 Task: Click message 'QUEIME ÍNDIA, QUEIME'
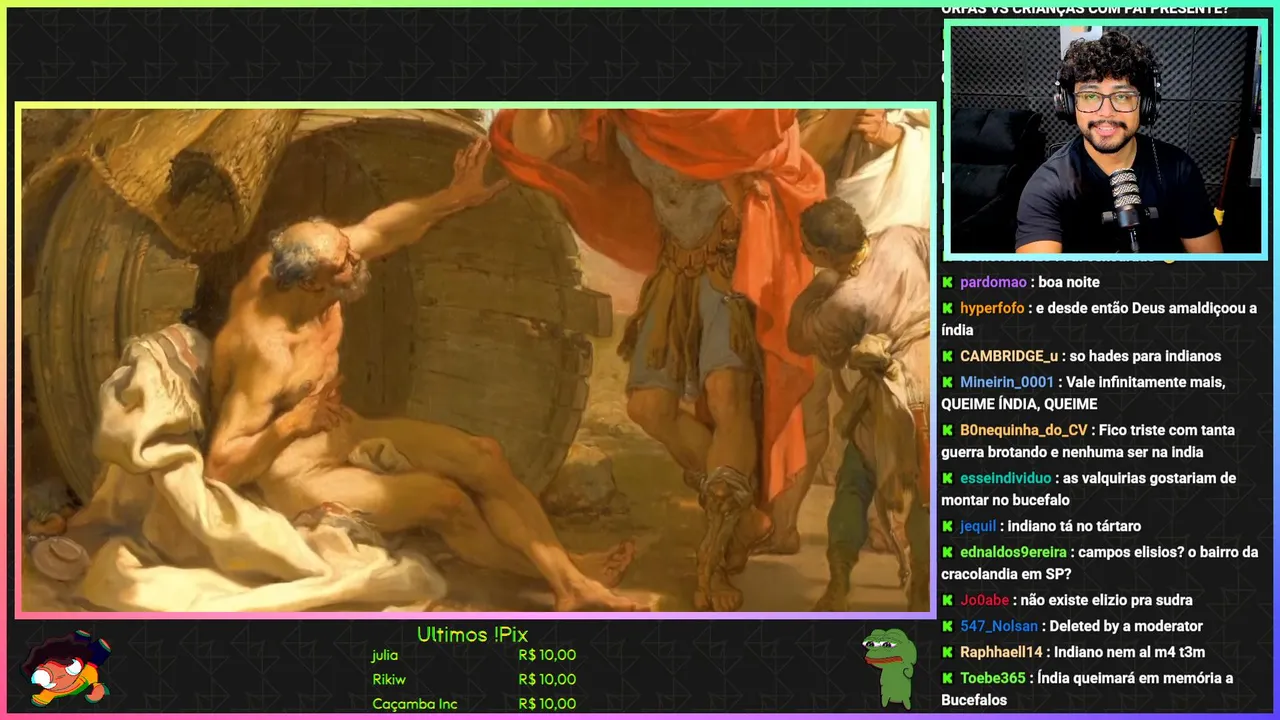pos(1019,405)
